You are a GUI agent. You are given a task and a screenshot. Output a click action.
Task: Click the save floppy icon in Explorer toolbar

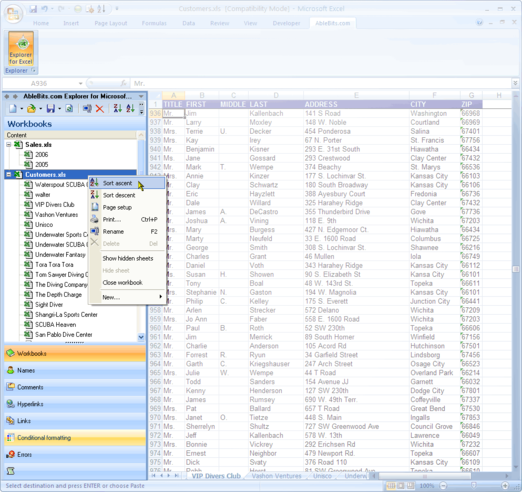click(51, 108)
